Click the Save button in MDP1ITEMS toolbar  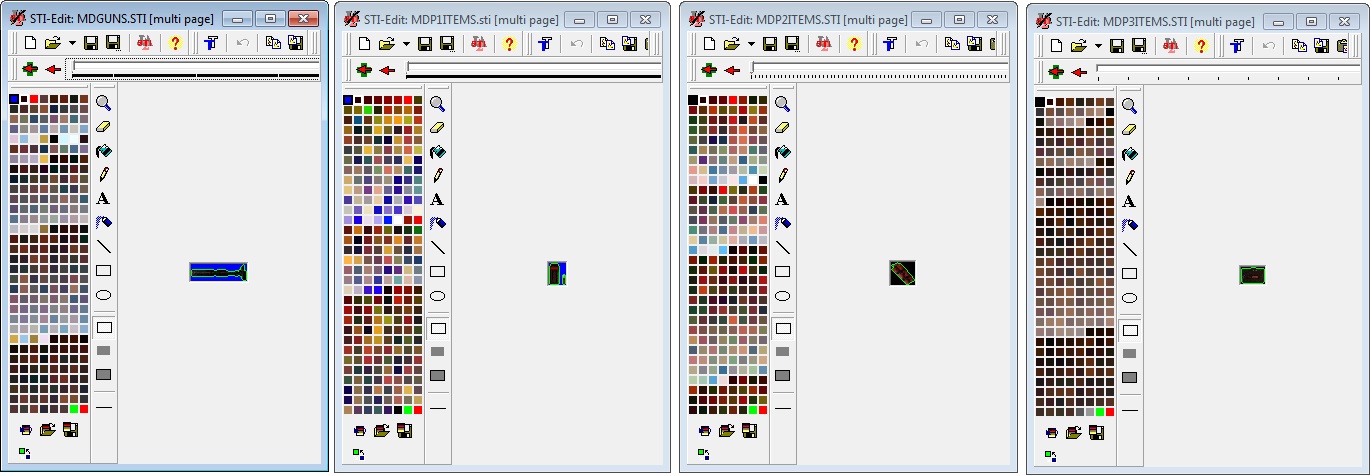424,43
